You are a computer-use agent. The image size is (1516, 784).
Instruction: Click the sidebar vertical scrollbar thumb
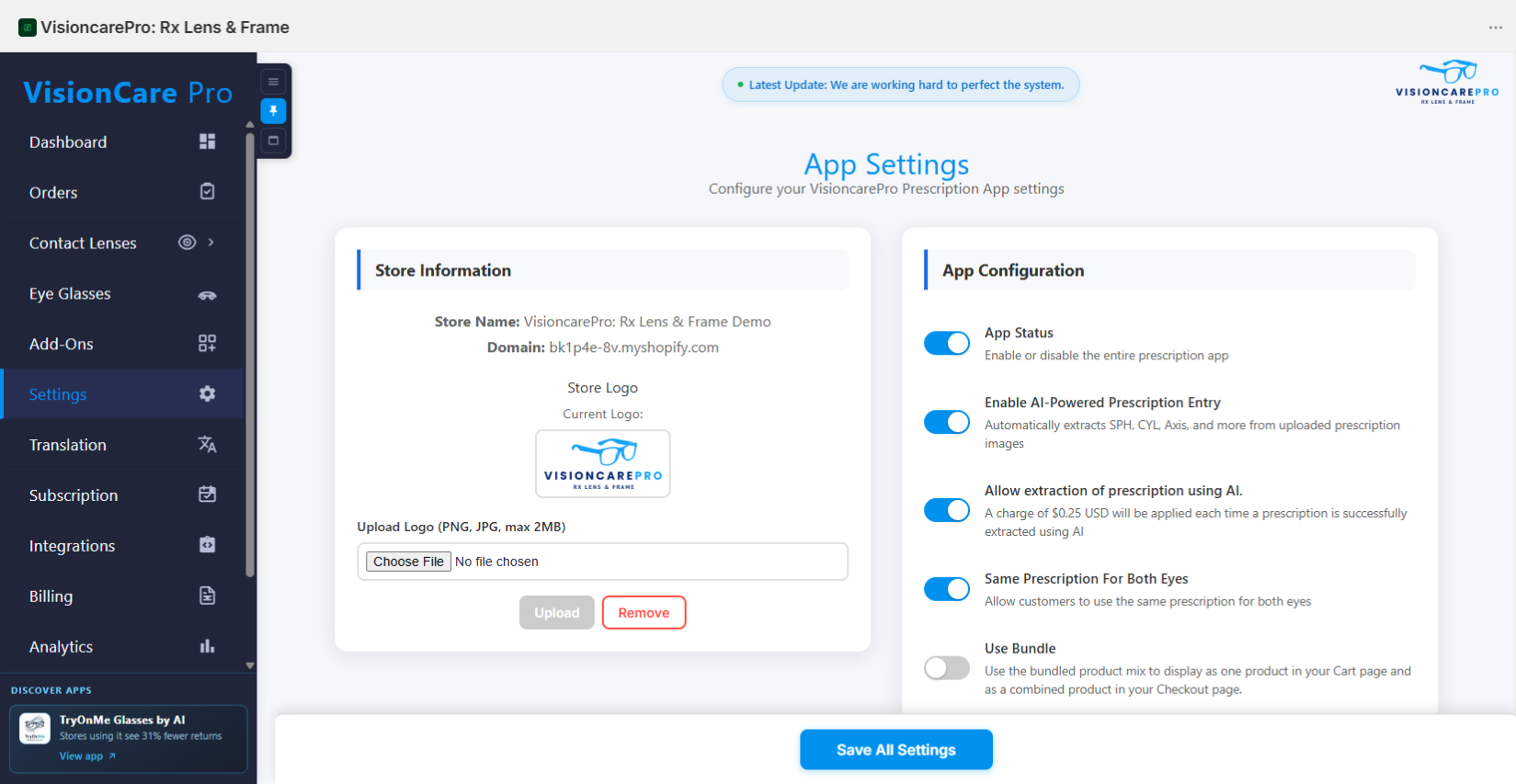tap(250, 356)
